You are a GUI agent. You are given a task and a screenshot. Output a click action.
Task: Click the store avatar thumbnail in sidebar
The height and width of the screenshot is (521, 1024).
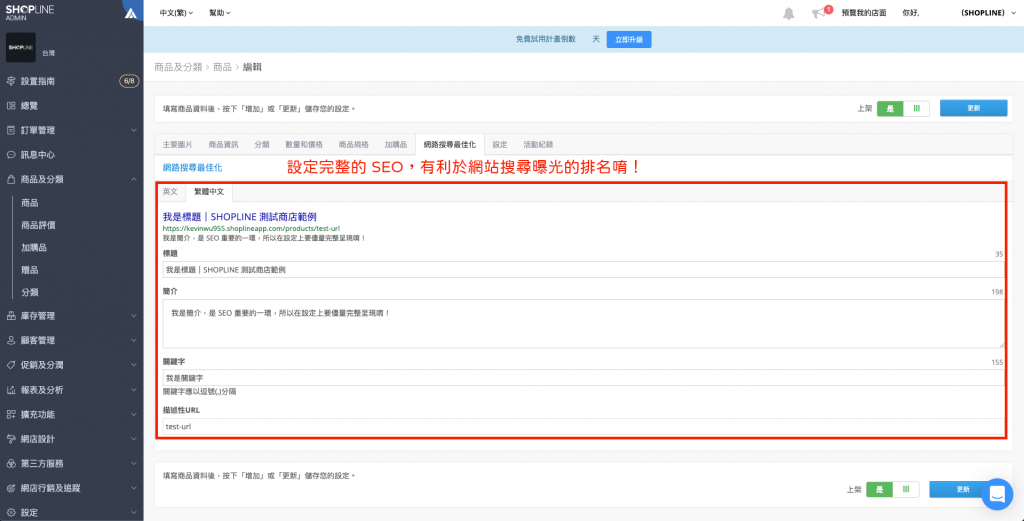click(21, 48)
